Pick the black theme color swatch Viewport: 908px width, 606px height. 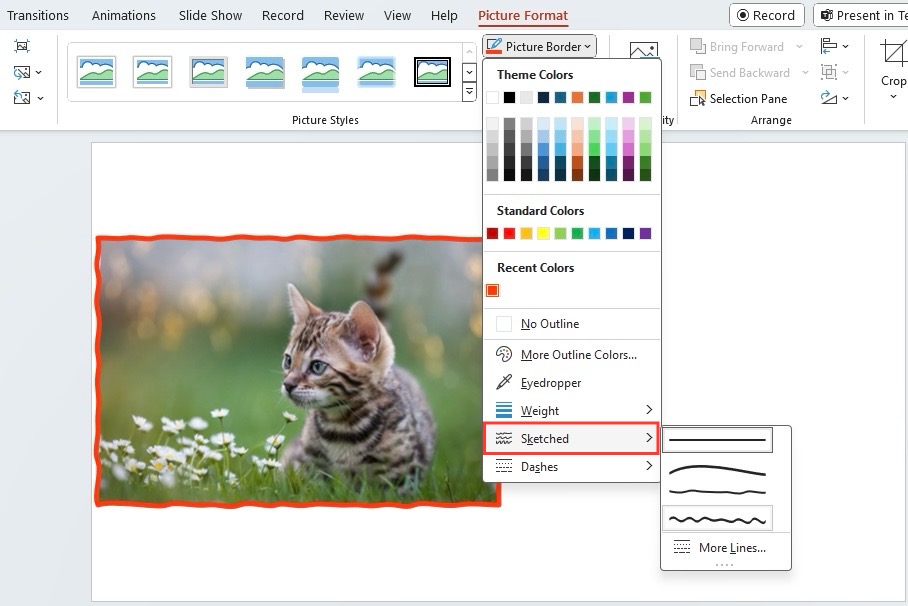click(x=509, y=97)
